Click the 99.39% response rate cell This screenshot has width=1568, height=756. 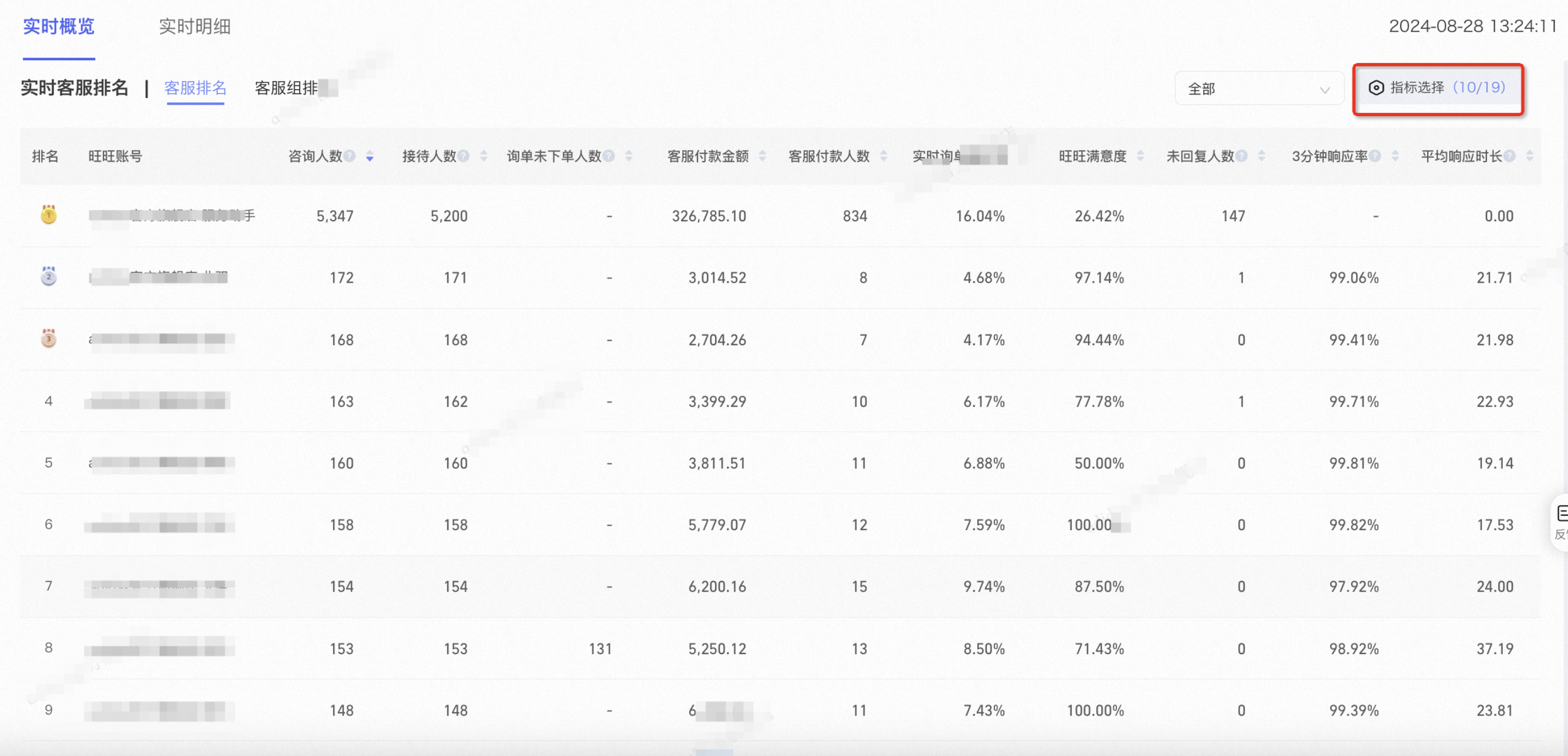[1354, 711]
